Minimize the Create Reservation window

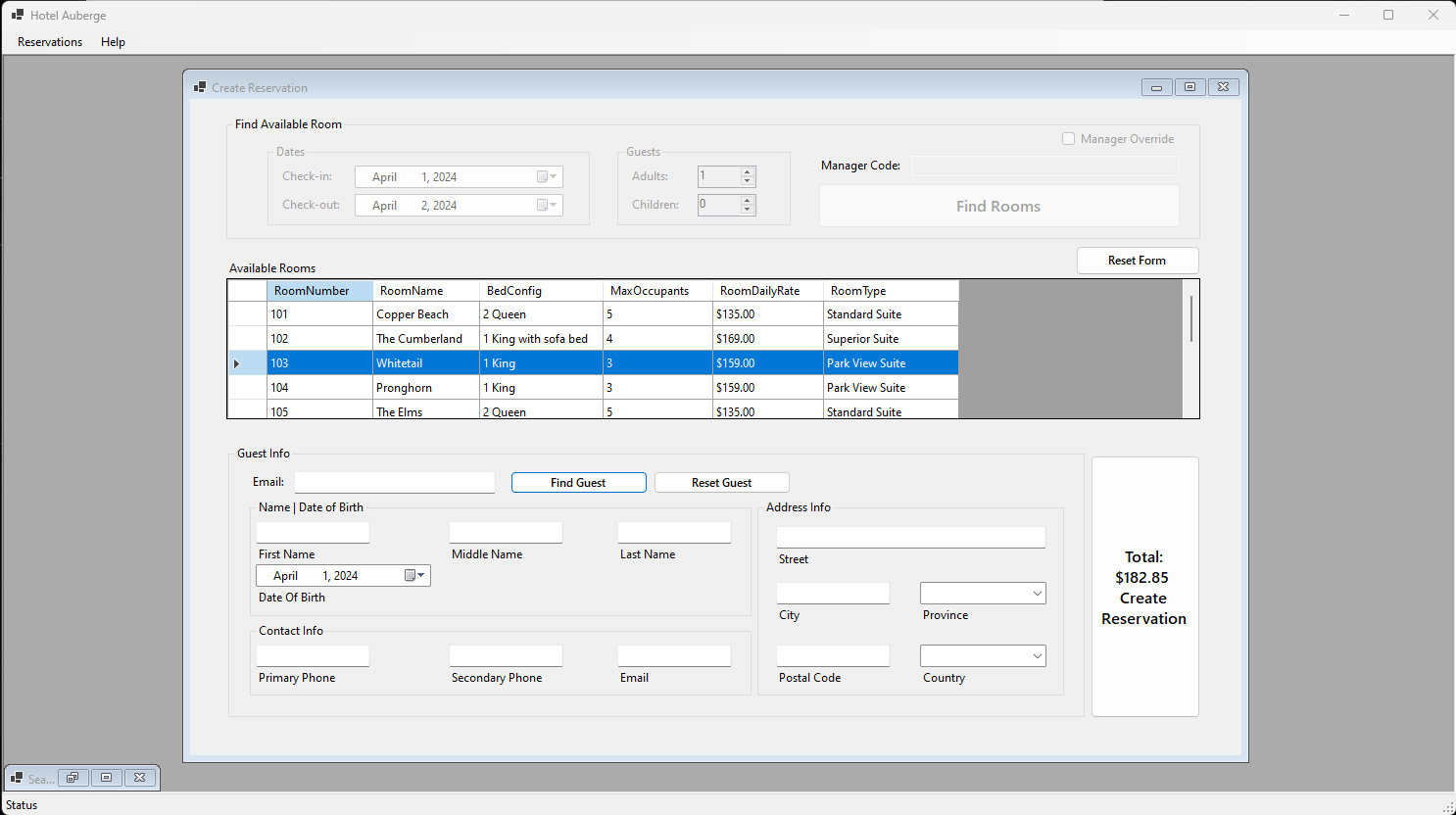pyautogui.click(x=1156, y=87)
